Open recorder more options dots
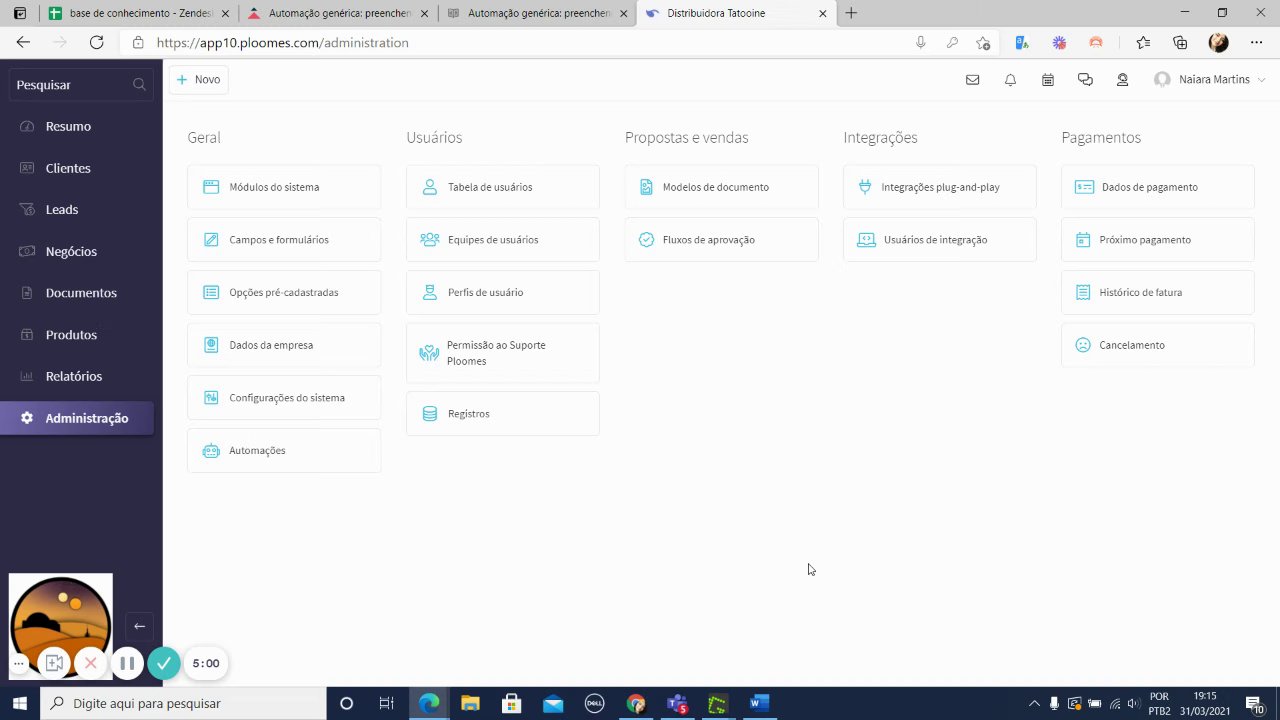 18,663
